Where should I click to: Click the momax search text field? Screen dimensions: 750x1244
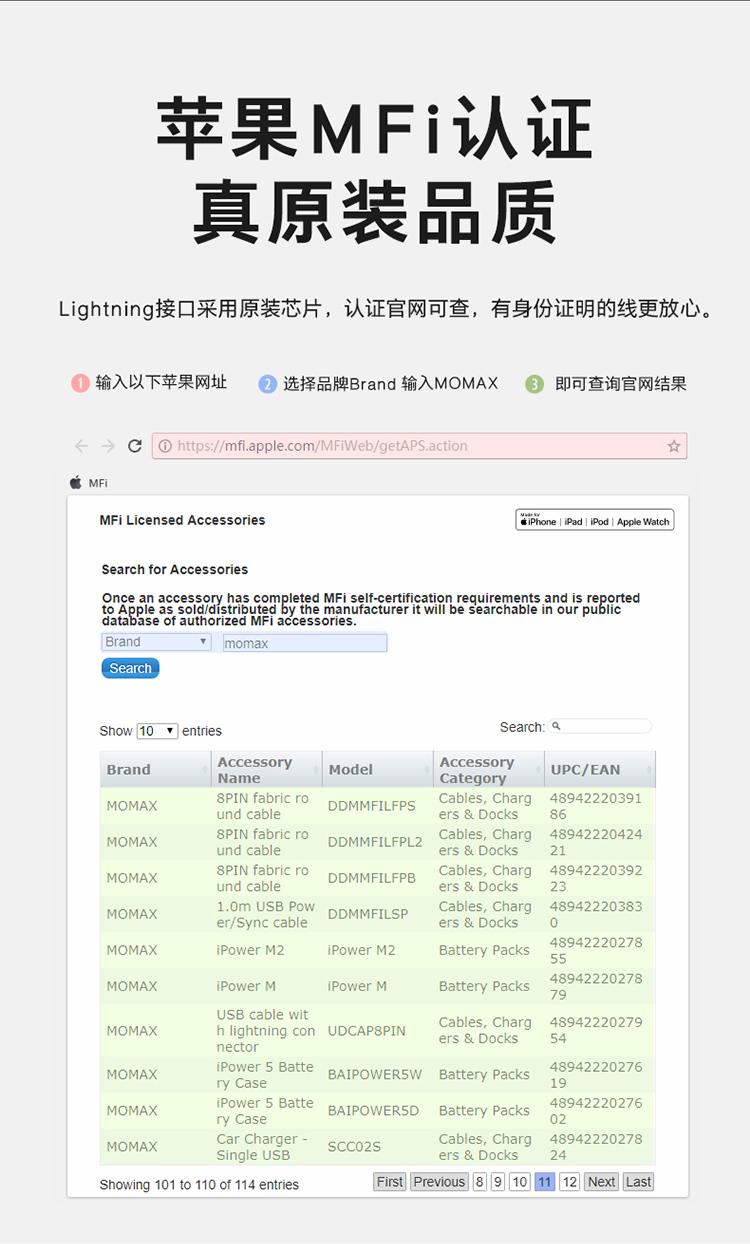[x=305, y=643]
